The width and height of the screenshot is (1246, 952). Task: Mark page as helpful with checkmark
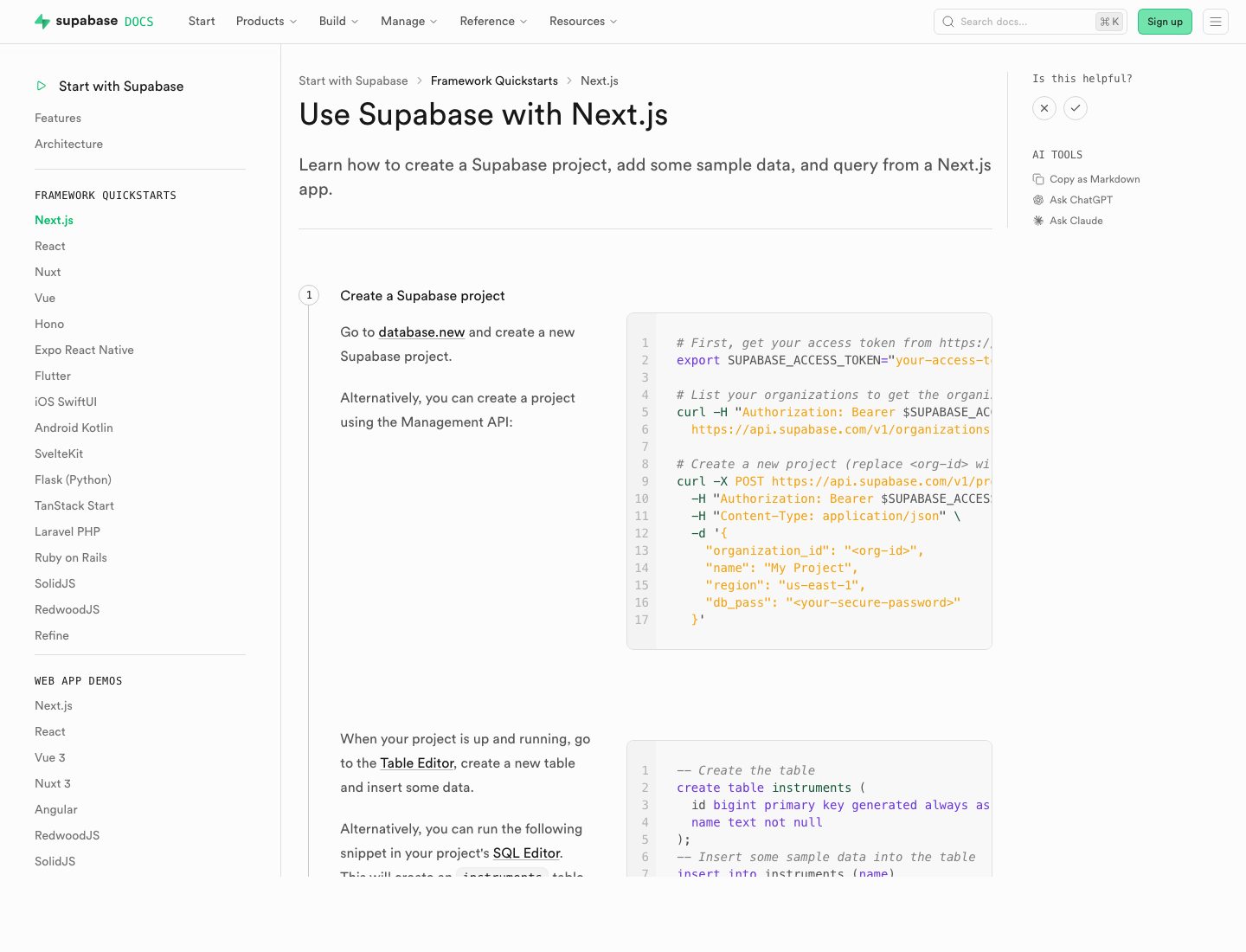(x=1076, y=108)
